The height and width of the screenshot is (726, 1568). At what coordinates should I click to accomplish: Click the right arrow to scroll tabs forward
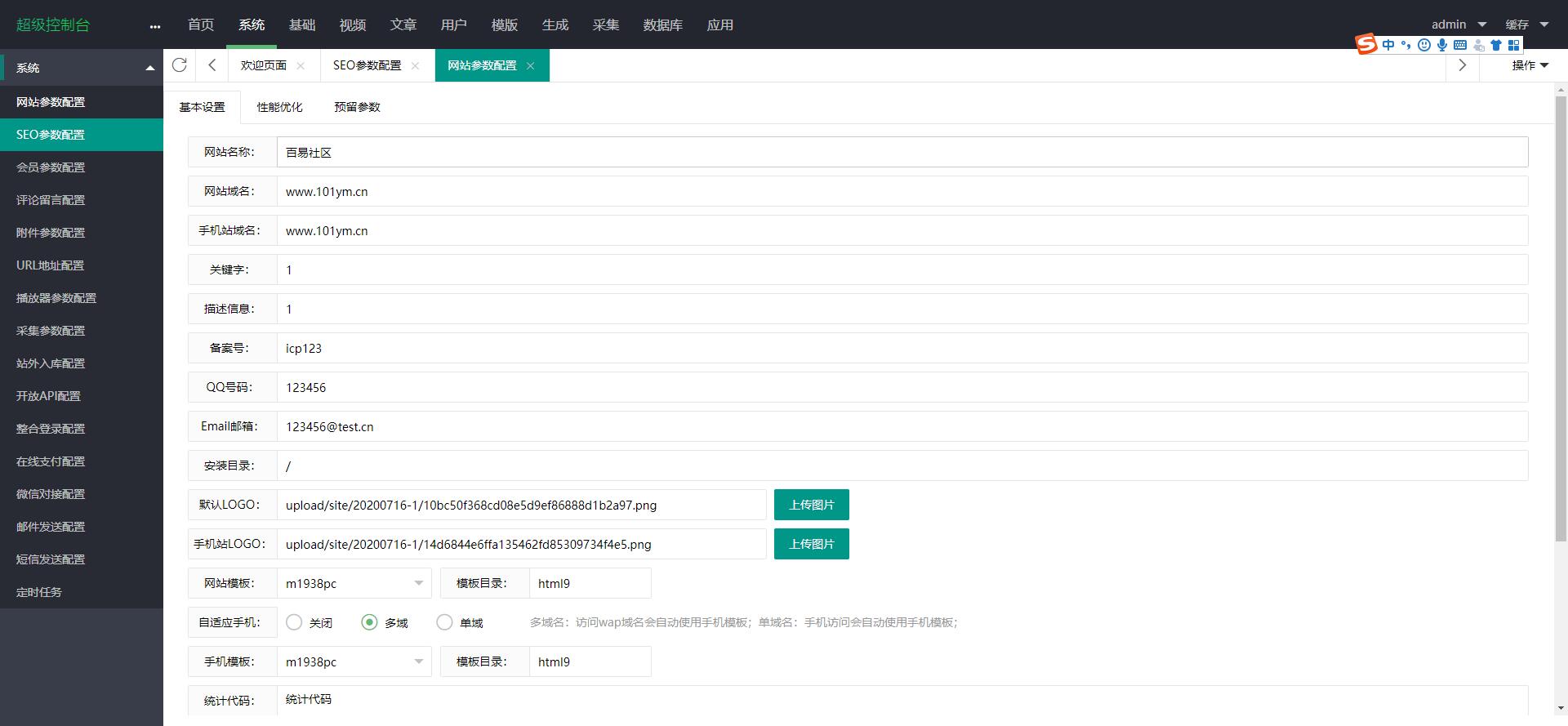[x=1462, y=65]
